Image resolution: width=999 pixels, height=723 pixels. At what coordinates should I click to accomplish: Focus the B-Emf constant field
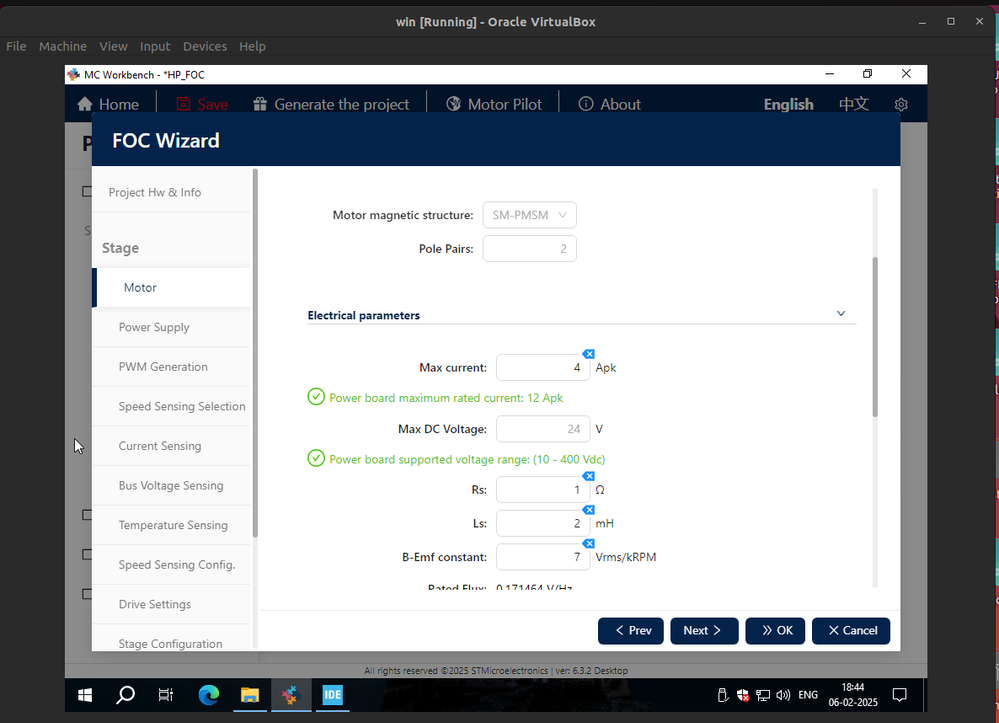(543, 557)
